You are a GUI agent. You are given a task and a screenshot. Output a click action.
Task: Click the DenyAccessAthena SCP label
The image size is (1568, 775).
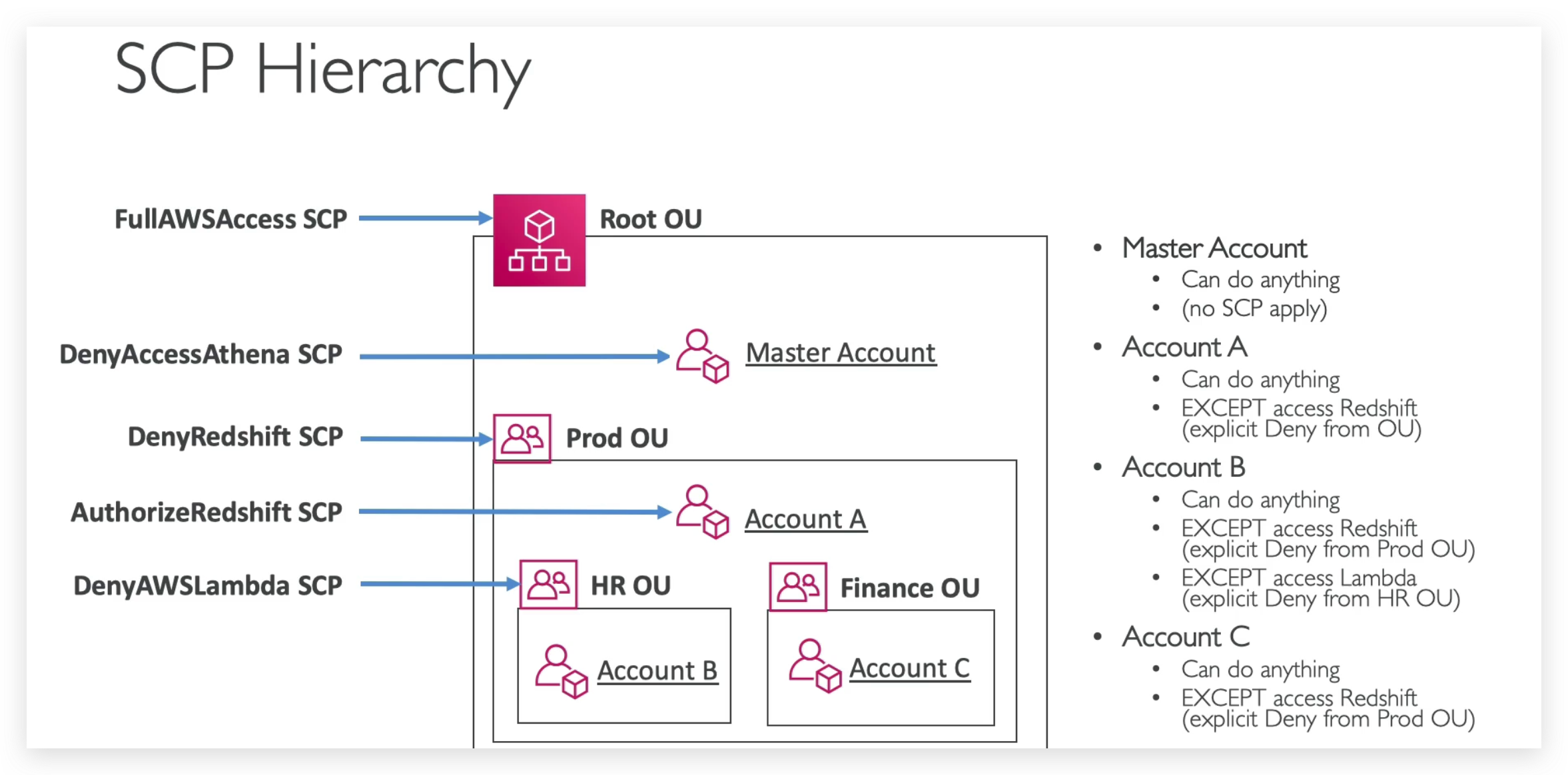coord(200,354)
